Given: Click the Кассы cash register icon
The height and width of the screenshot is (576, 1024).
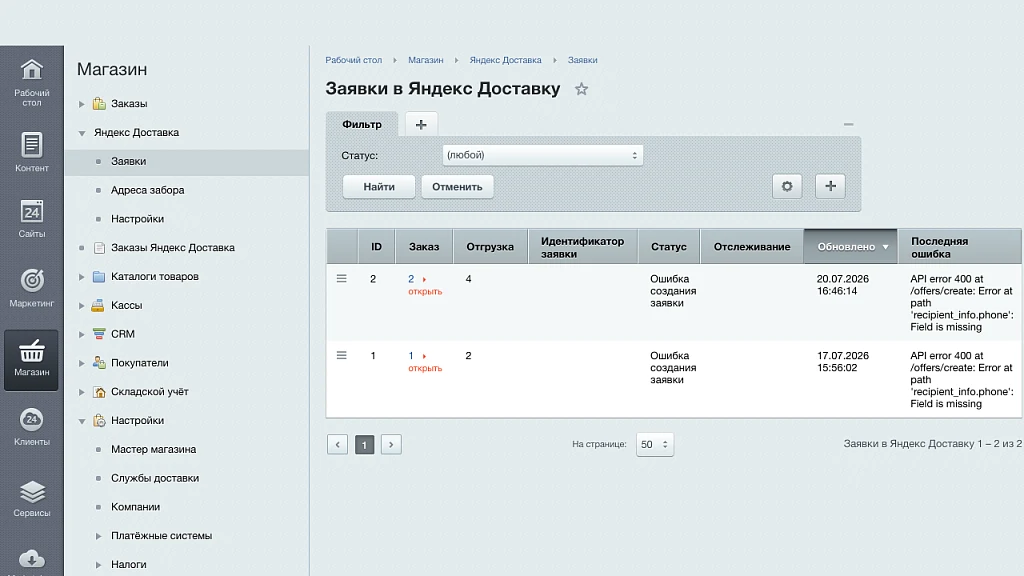Looking at the screenshot, I should [98, 305].
